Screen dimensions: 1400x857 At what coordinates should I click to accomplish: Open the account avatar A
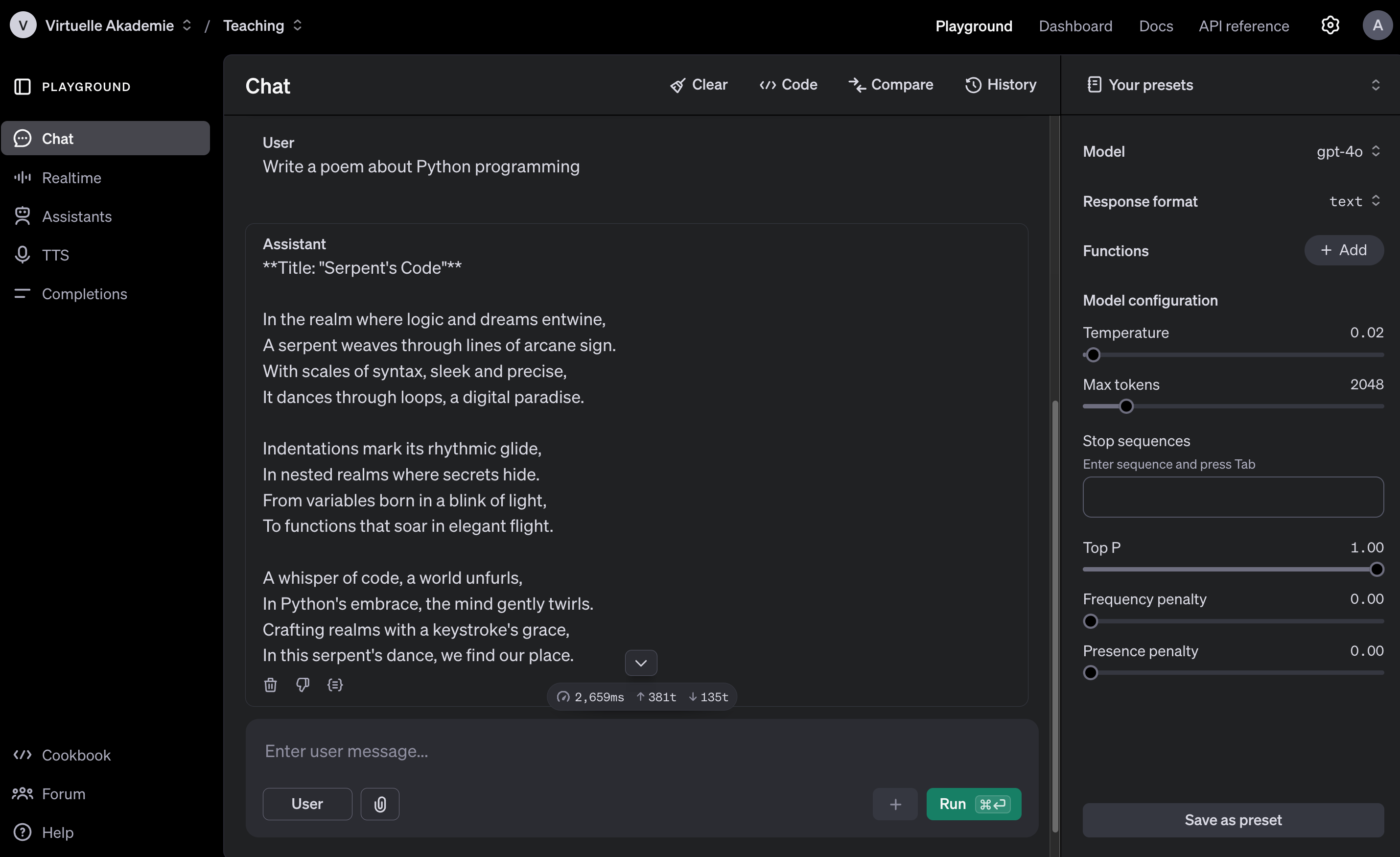pyautogui.click(x=1377, y=25)
